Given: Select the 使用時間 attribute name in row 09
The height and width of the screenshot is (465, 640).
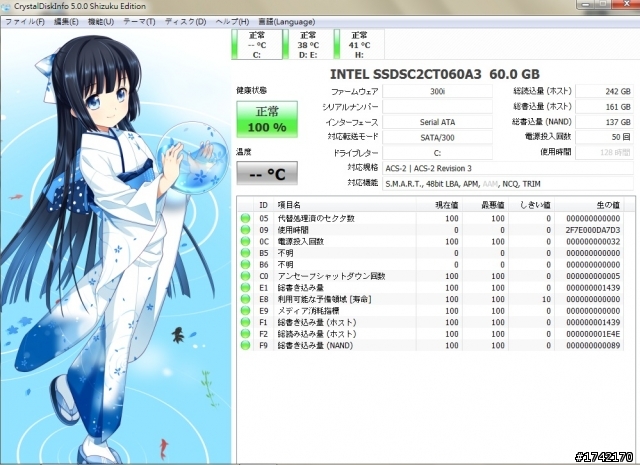Looking at the screenshot, I should [293, 230].
